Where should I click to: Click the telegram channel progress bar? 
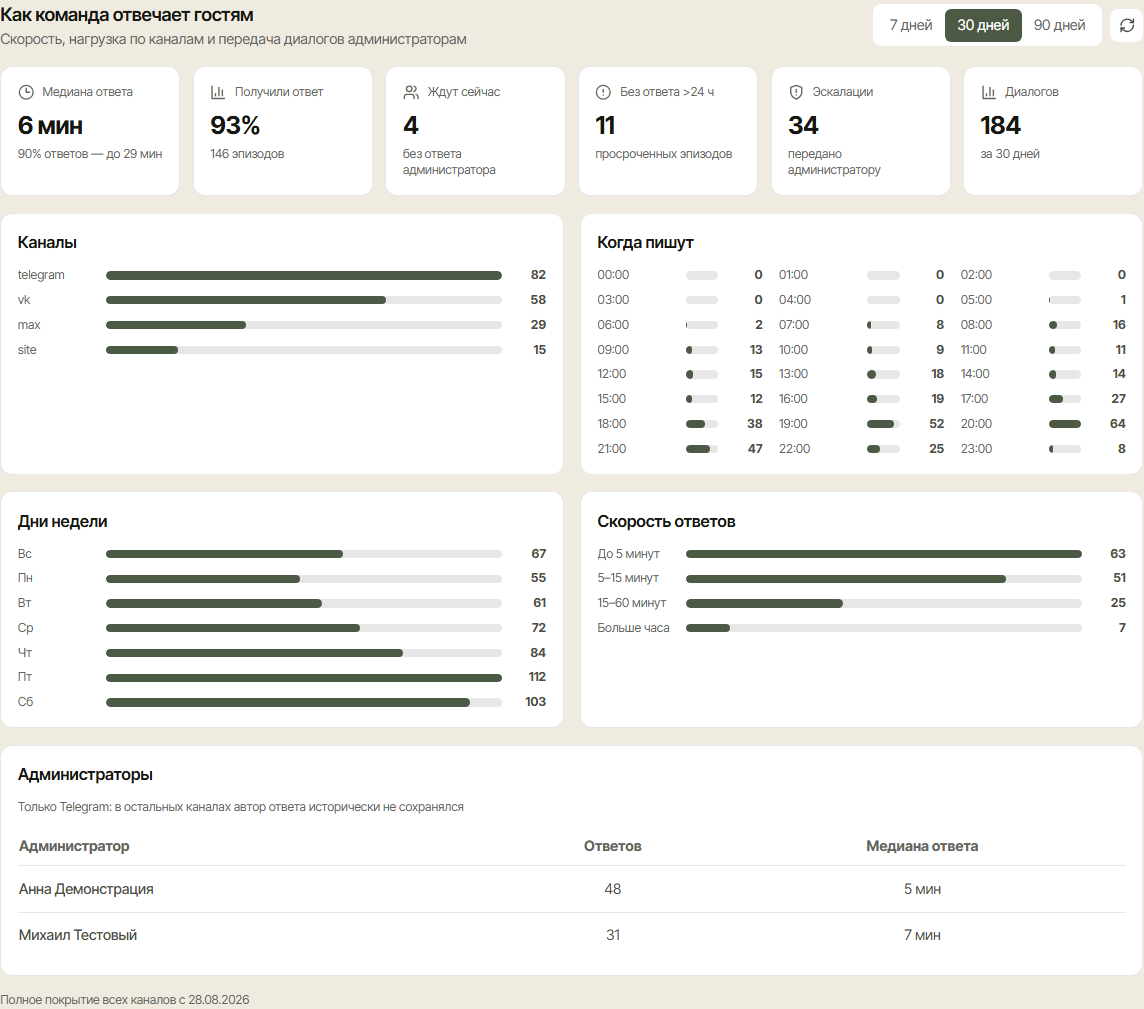(304, 276)
